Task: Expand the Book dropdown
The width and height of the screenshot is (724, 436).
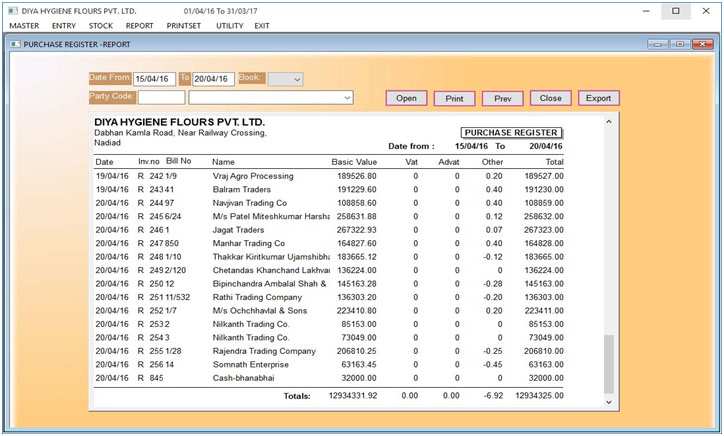Action: 297,79
